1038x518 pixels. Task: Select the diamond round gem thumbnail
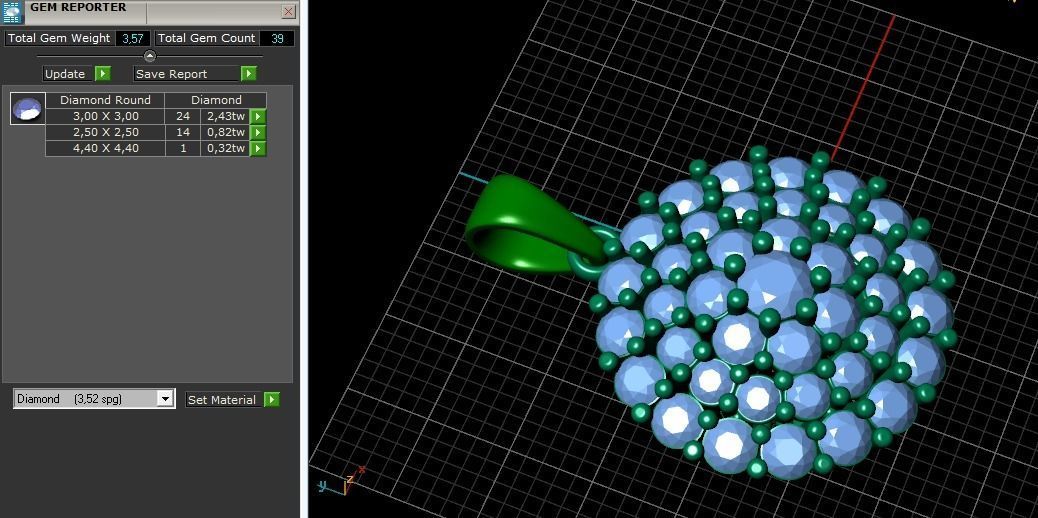[28, 109]
